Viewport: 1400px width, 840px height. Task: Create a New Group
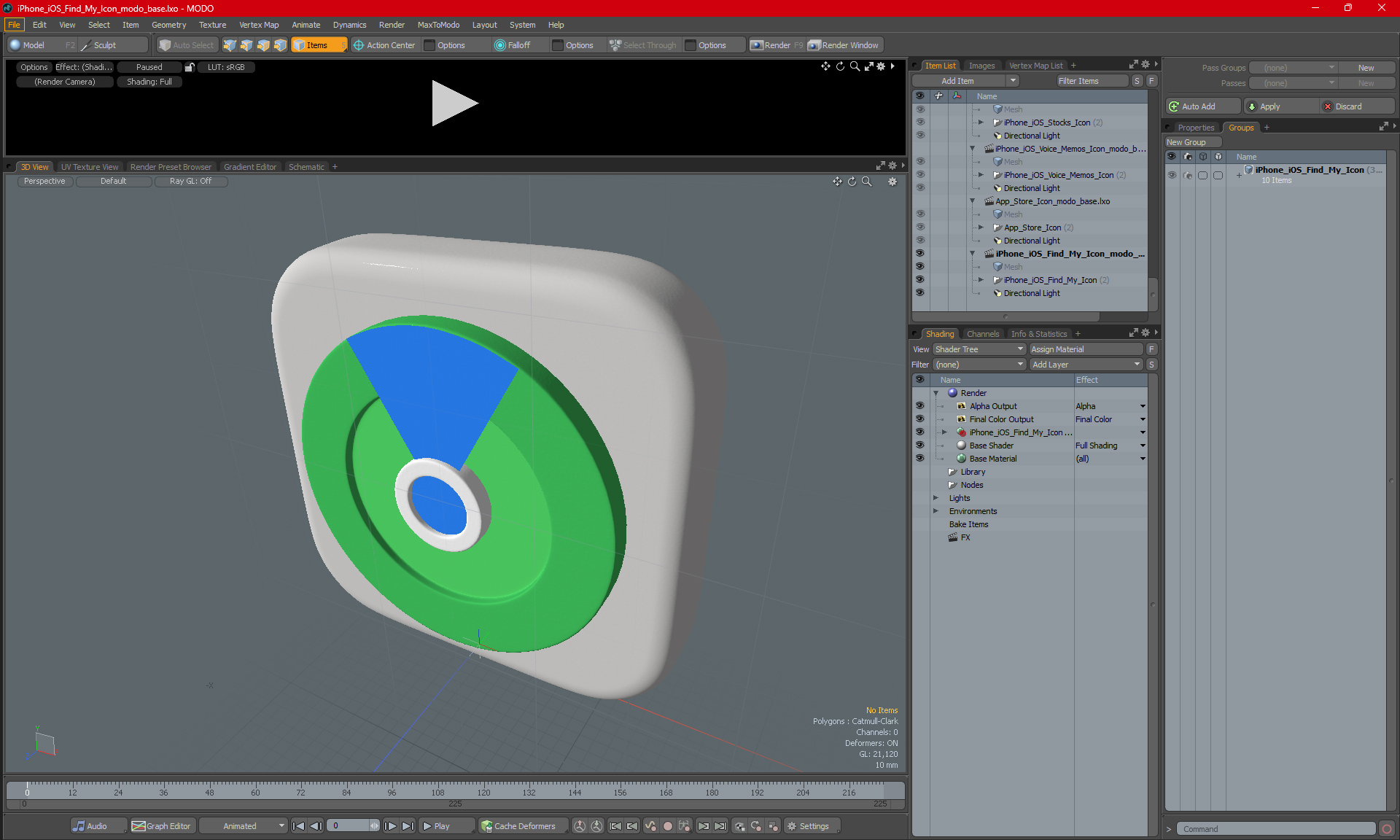tap(1193, 142)
